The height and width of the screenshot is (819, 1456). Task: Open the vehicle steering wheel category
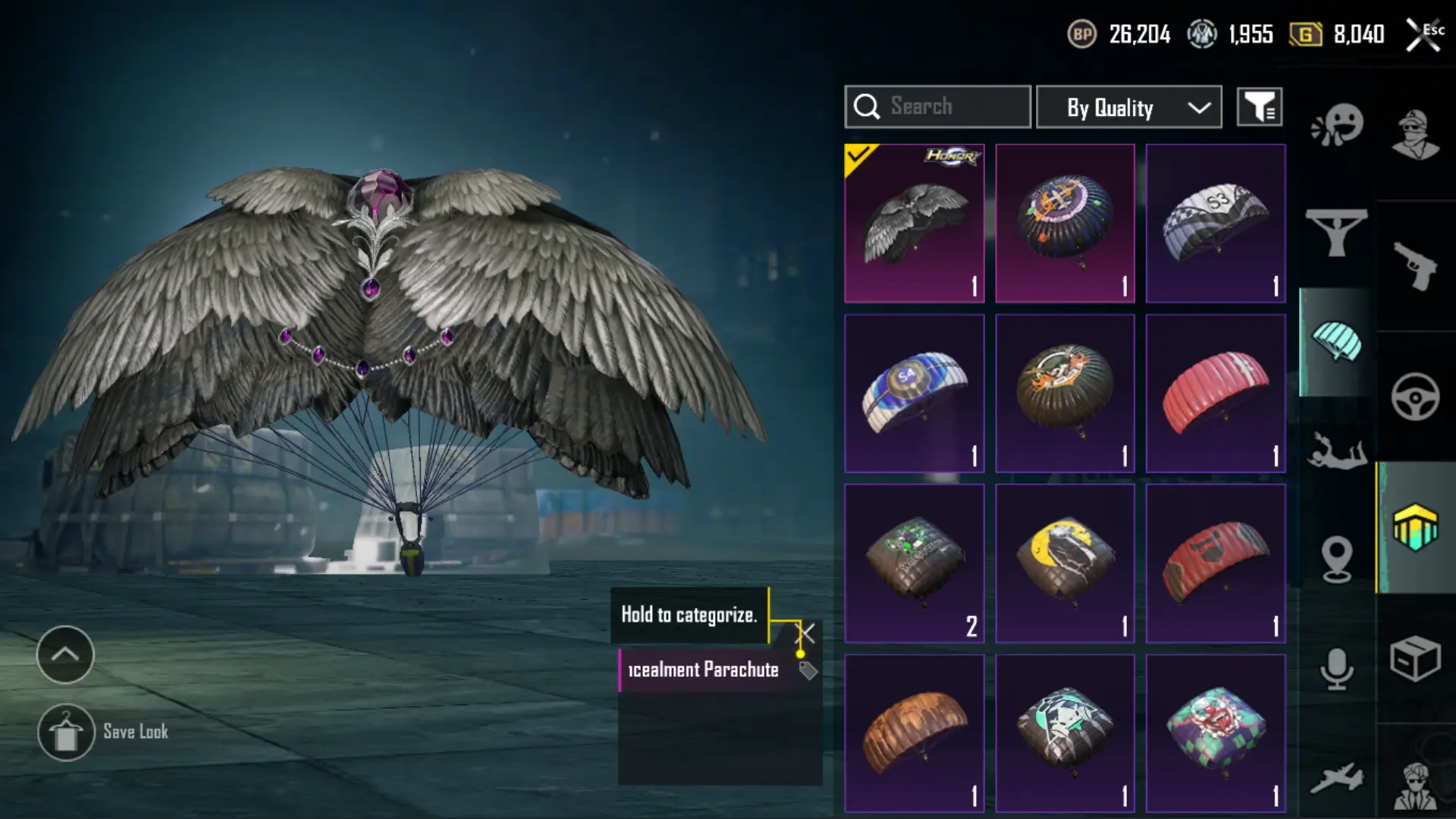pyautogui.click(x=1415, y=397)
